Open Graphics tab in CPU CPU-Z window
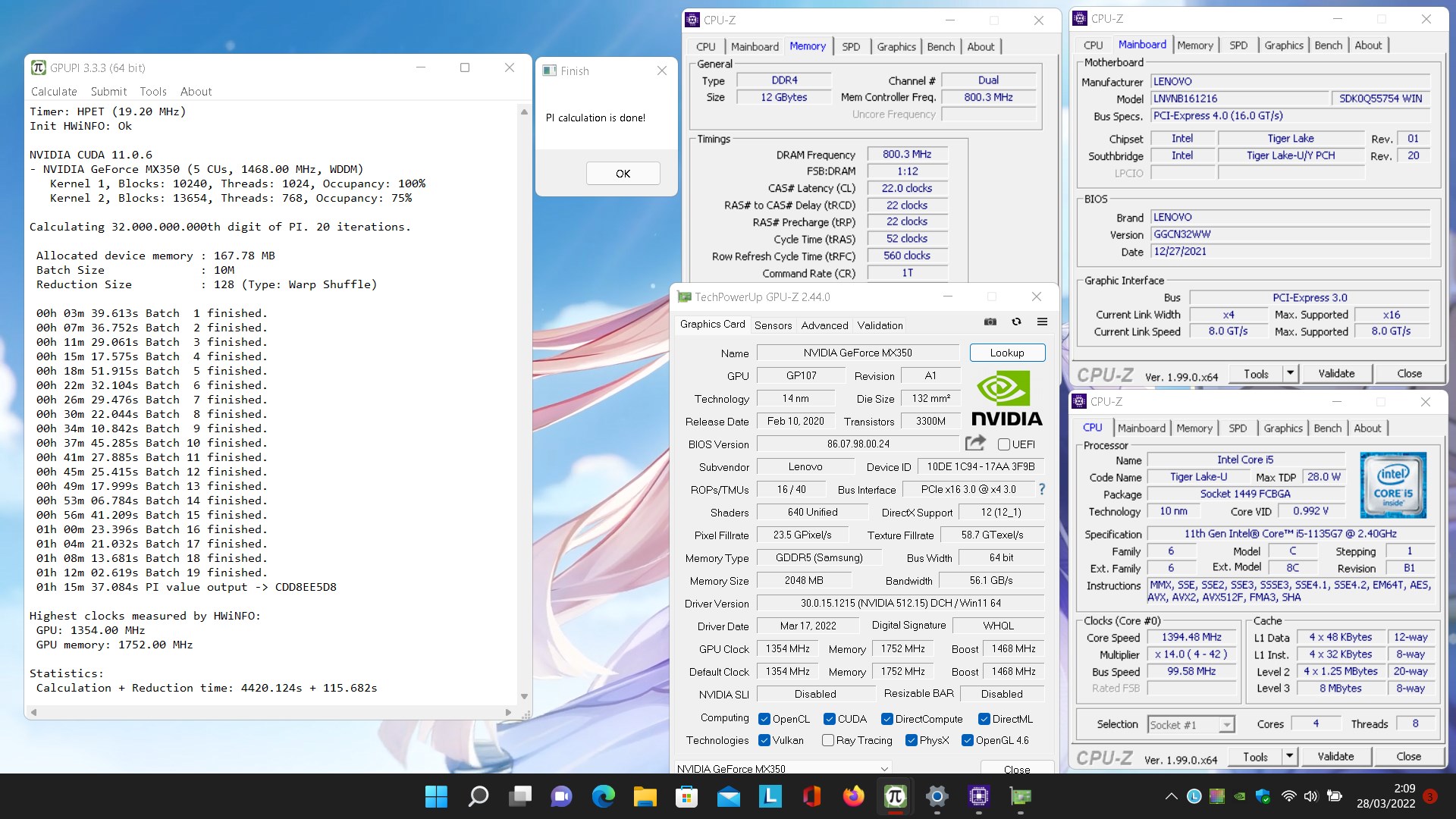This screenshot has height=819, width=1456. 1282,428
